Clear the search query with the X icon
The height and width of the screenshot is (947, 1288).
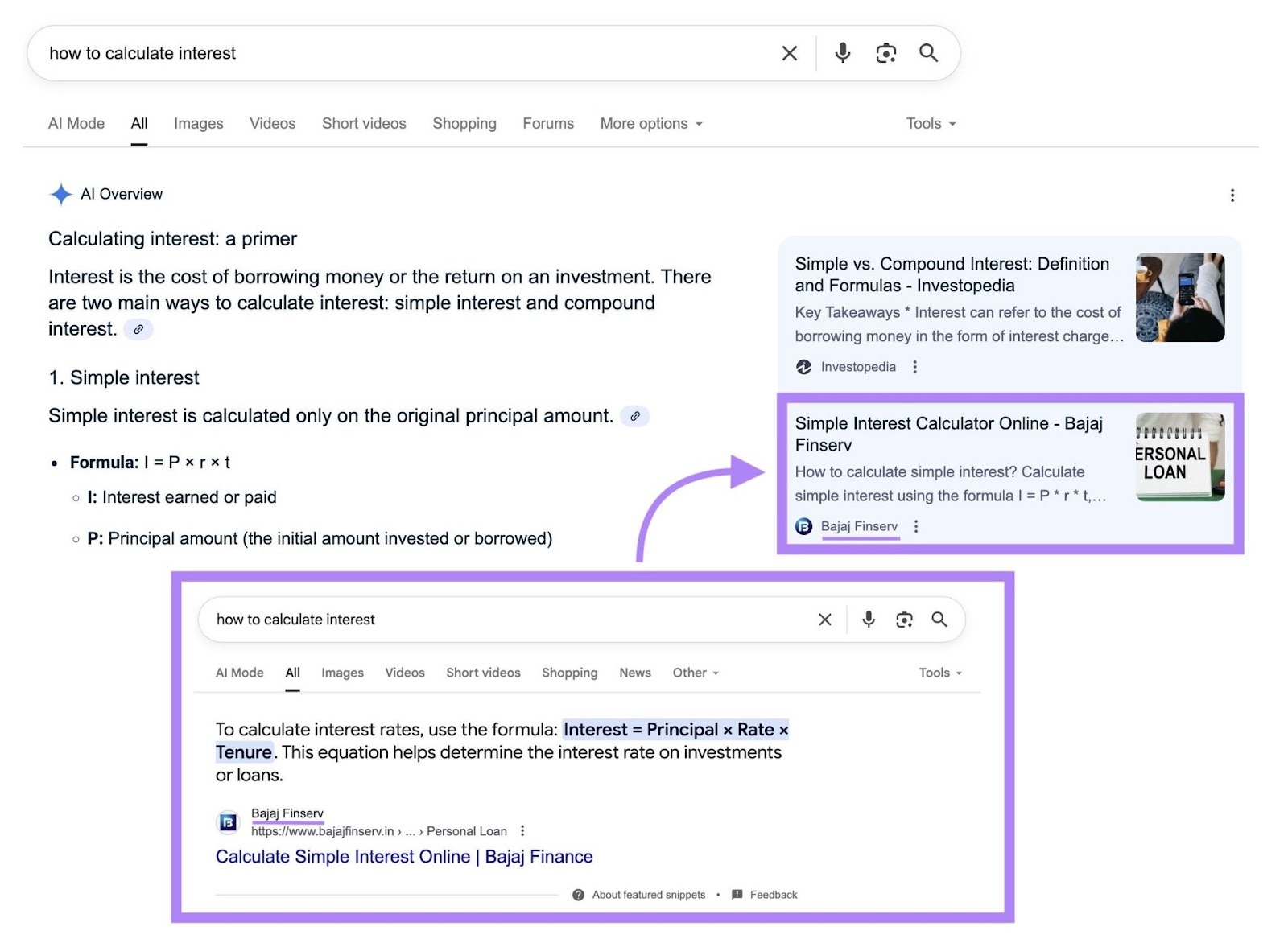coord(789,53)
